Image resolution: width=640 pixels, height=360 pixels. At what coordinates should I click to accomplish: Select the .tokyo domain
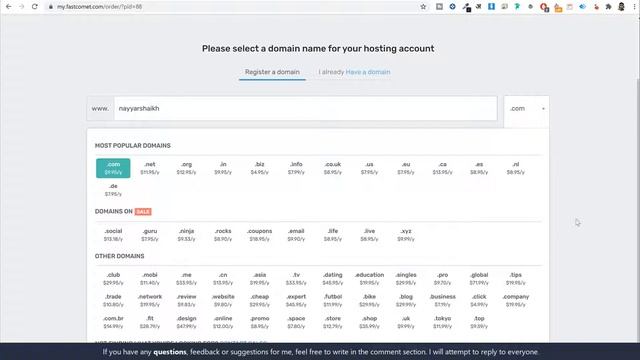442,322
